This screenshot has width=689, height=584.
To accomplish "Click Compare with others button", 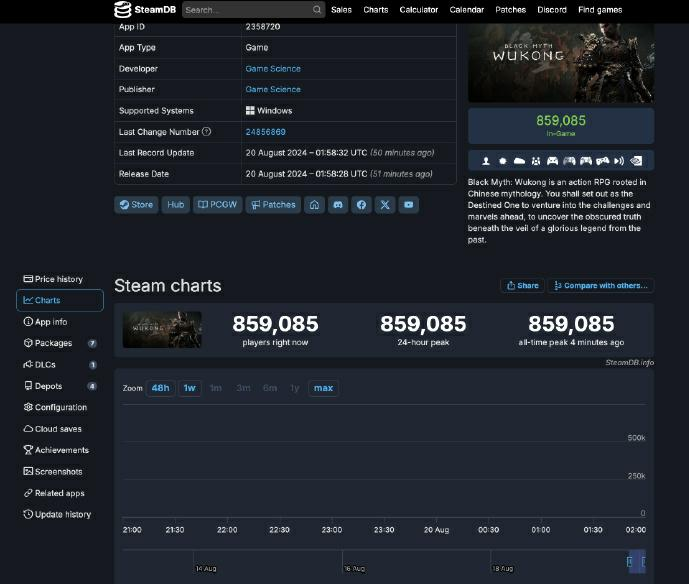I will tap(601, 286).
